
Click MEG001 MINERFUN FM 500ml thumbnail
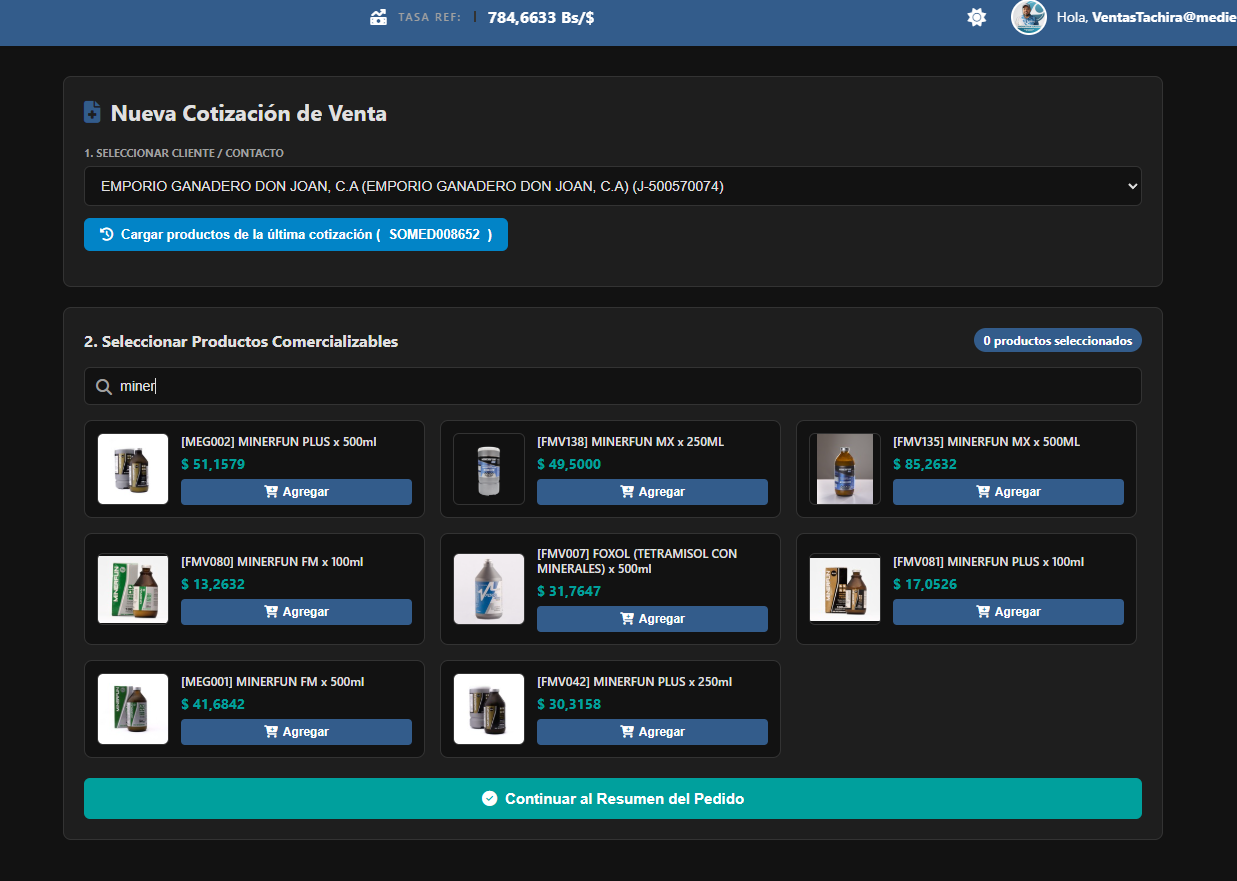(x=133, y=709)
